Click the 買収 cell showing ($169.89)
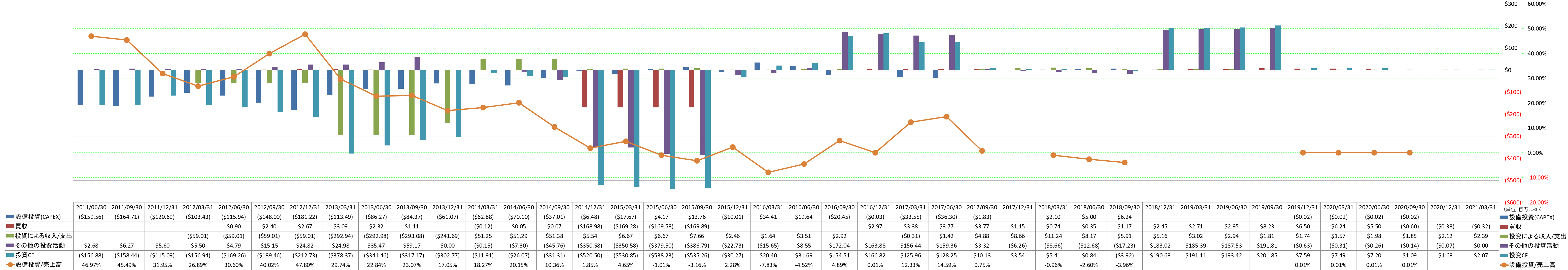 pyautogui.click(x=696, y=227)
